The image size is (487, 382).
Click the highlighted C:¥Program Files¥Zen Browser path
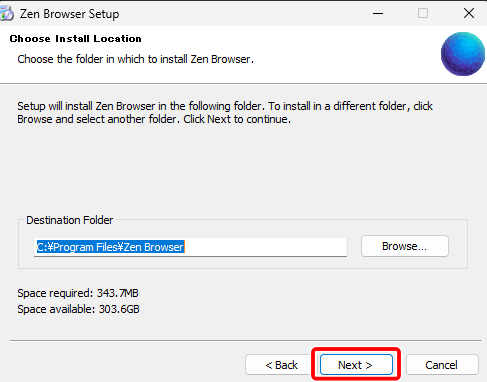110,247
